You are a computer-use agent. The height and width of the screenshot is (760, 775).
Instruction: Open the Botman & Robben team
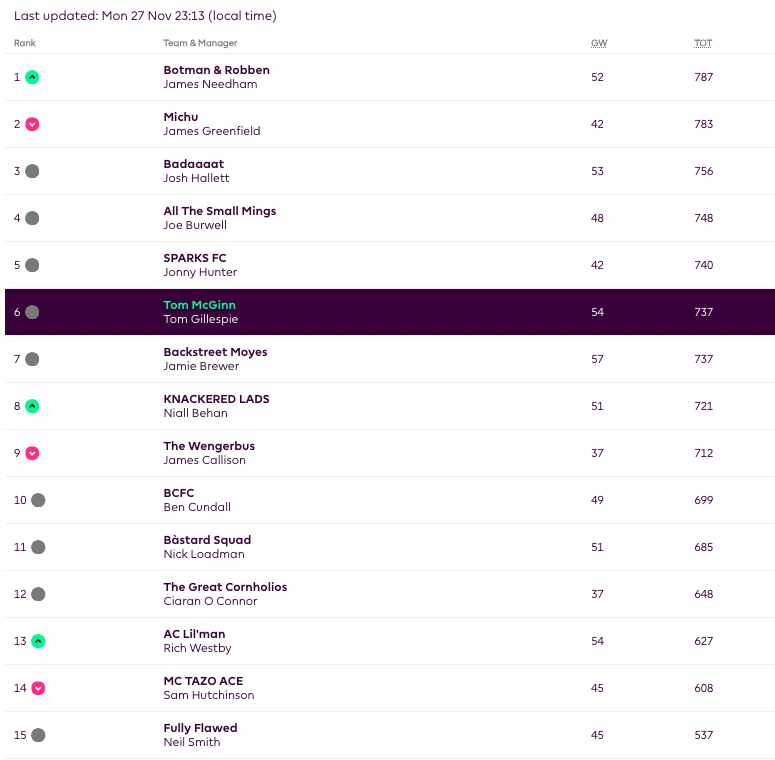coord(216,70)
